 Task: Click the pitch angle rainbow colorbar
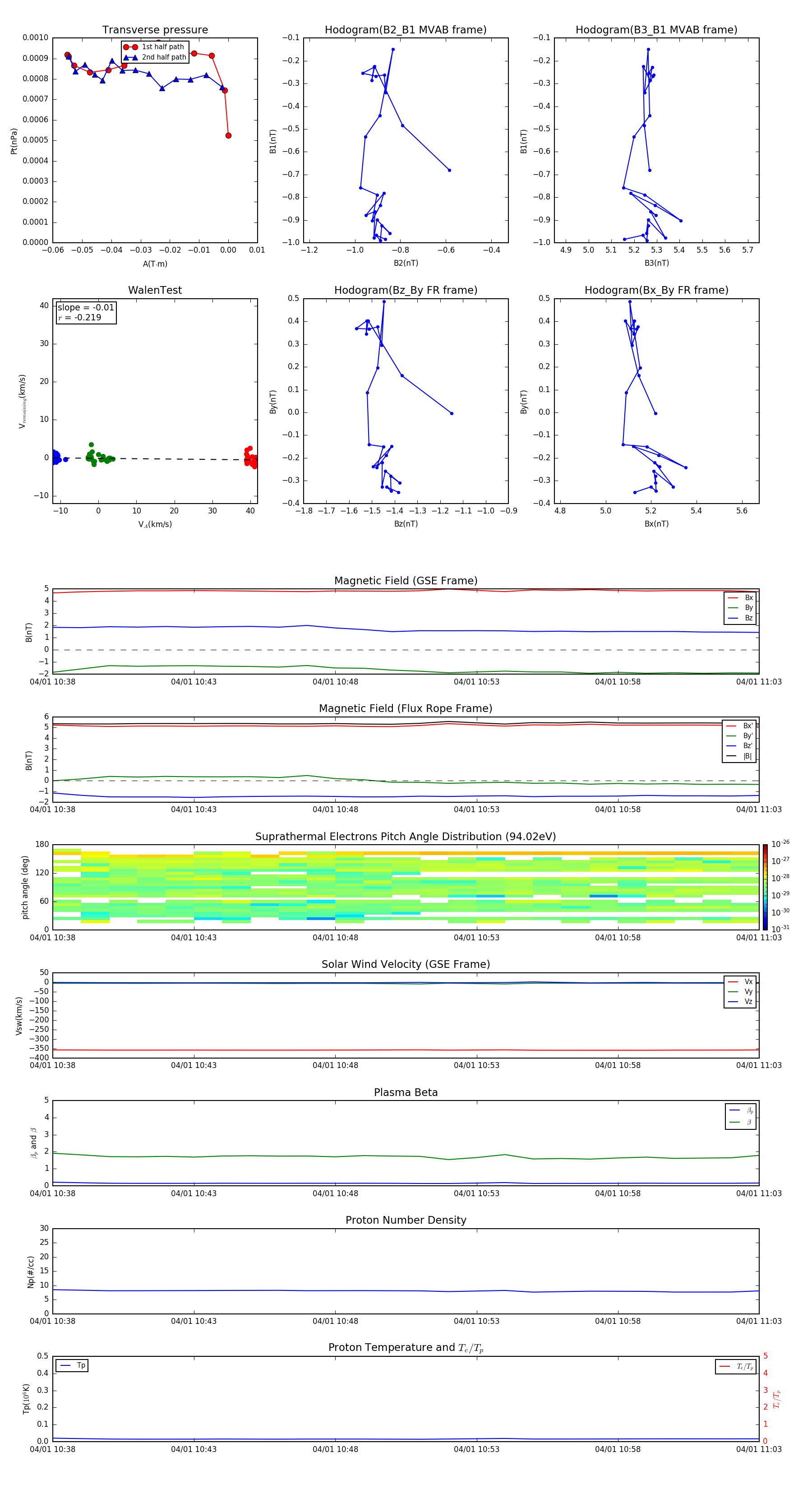[765, 887]
